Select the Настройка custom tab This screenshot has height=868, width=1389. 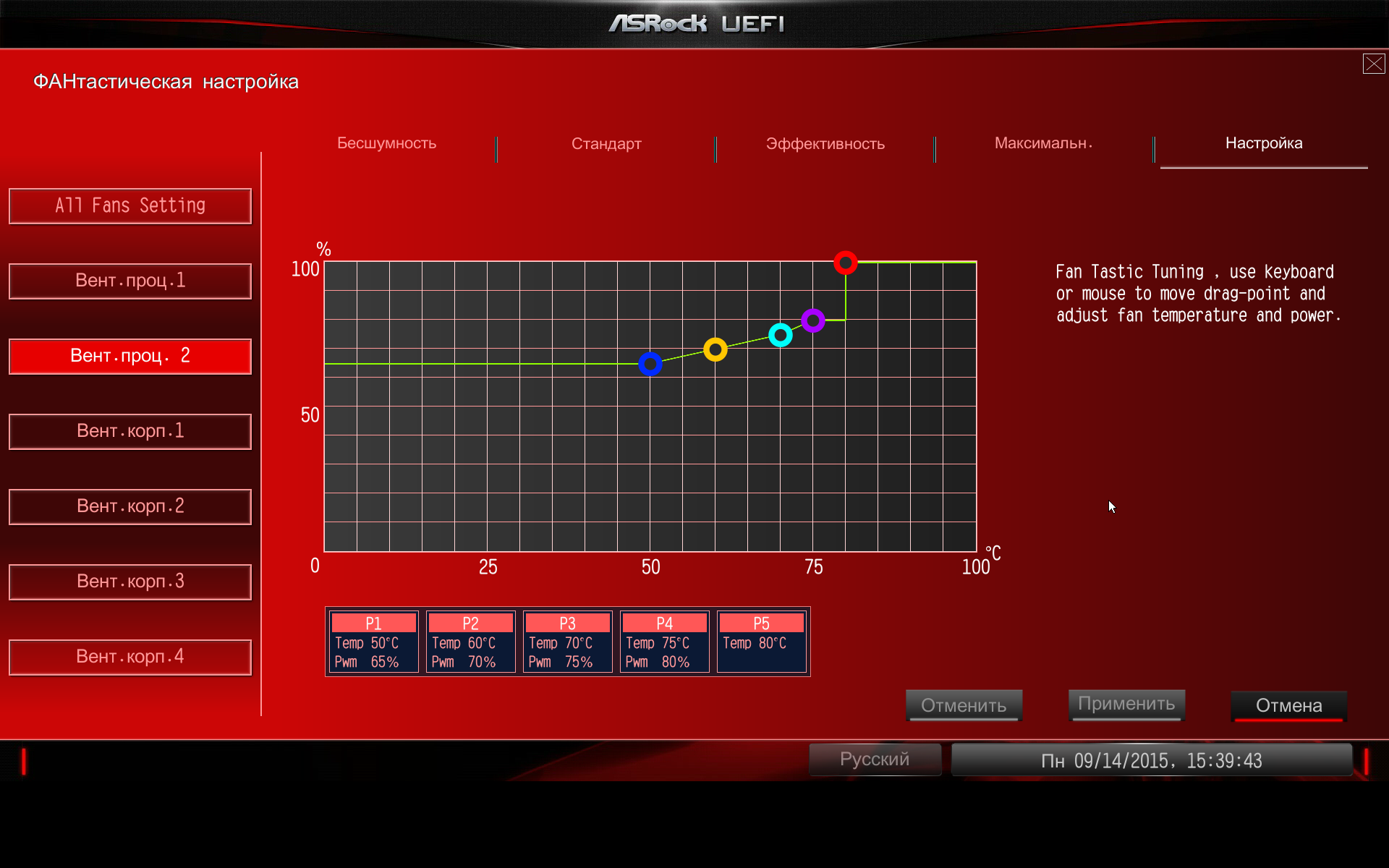tap(1263, 143)
